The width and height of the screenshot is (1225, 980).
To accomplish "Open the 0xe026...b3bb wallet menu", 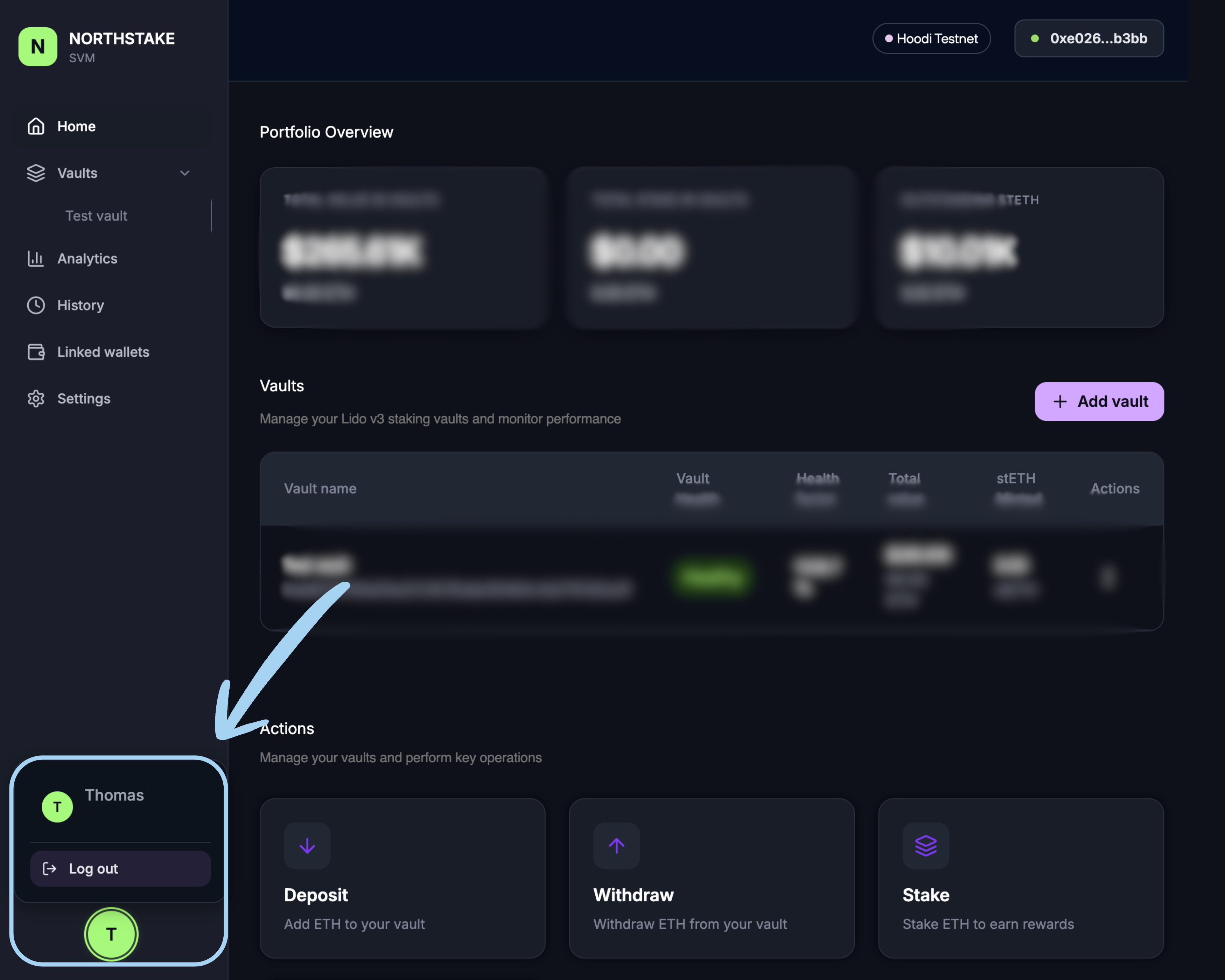I will [1088, 38].
